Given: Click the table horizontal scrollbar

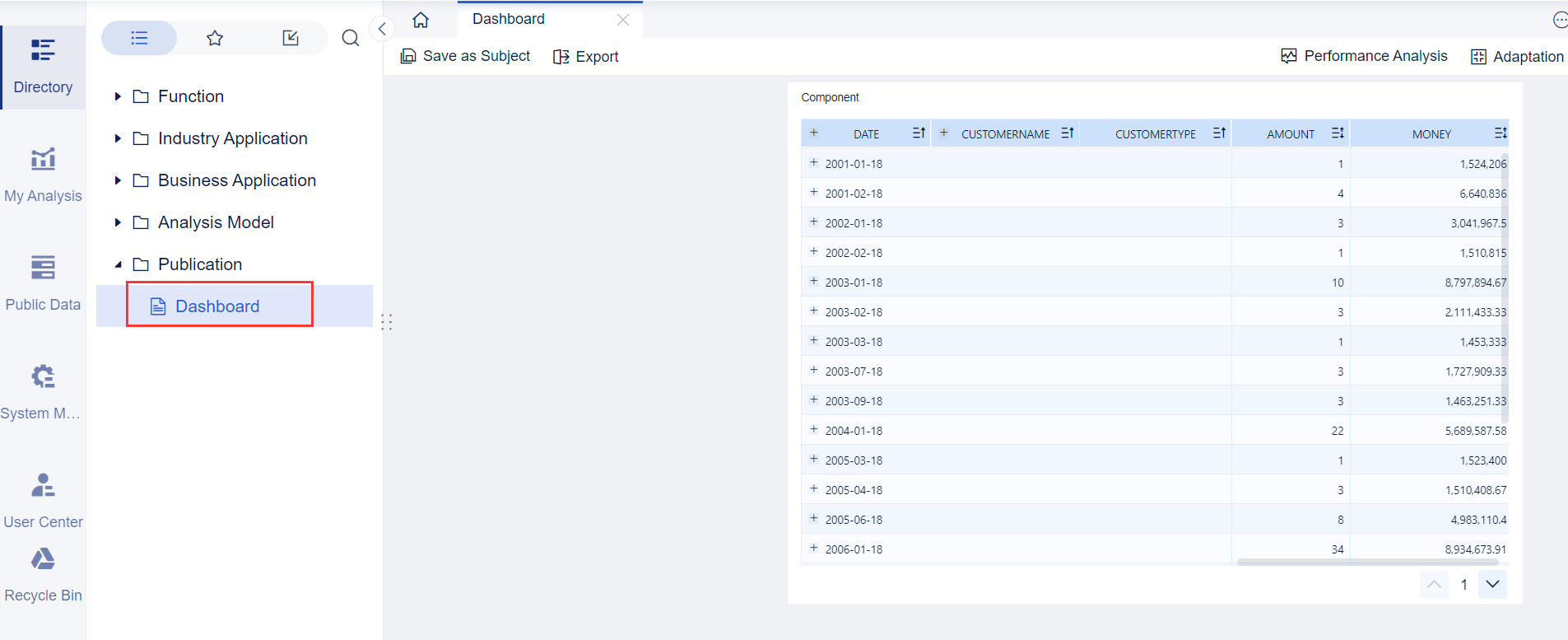Looking at the screenshot, I should click(1367, 563).
